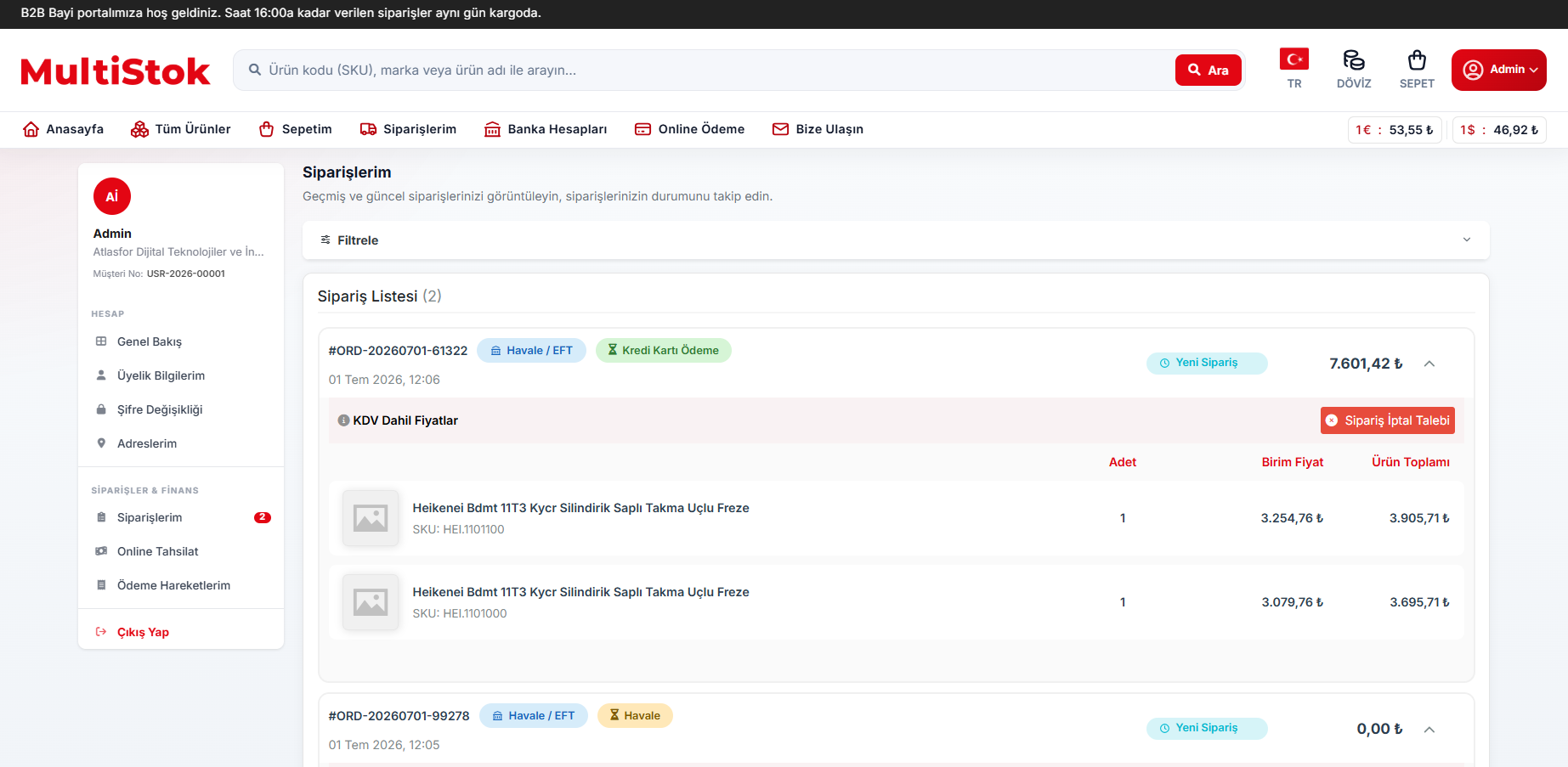
Task: Click the Adreslerim map pin icon
Action: (x=101, y=443)
